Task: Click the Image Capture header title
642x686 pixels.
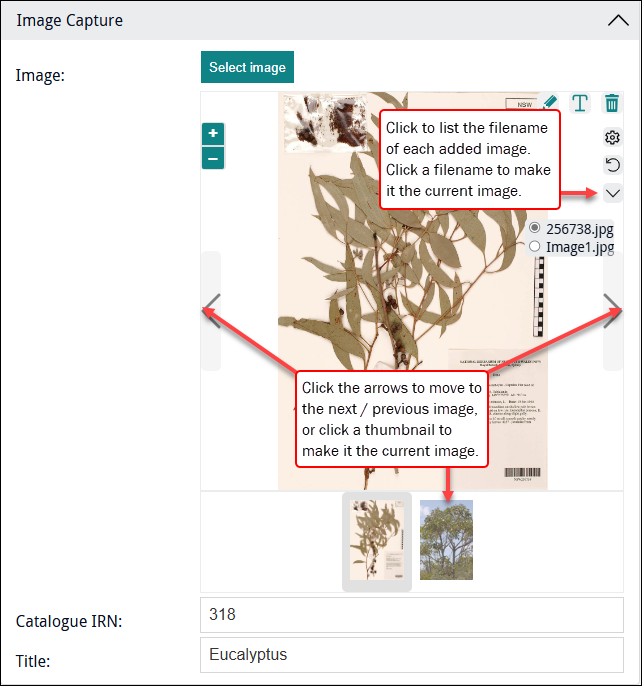Action: tap(70, 21)
